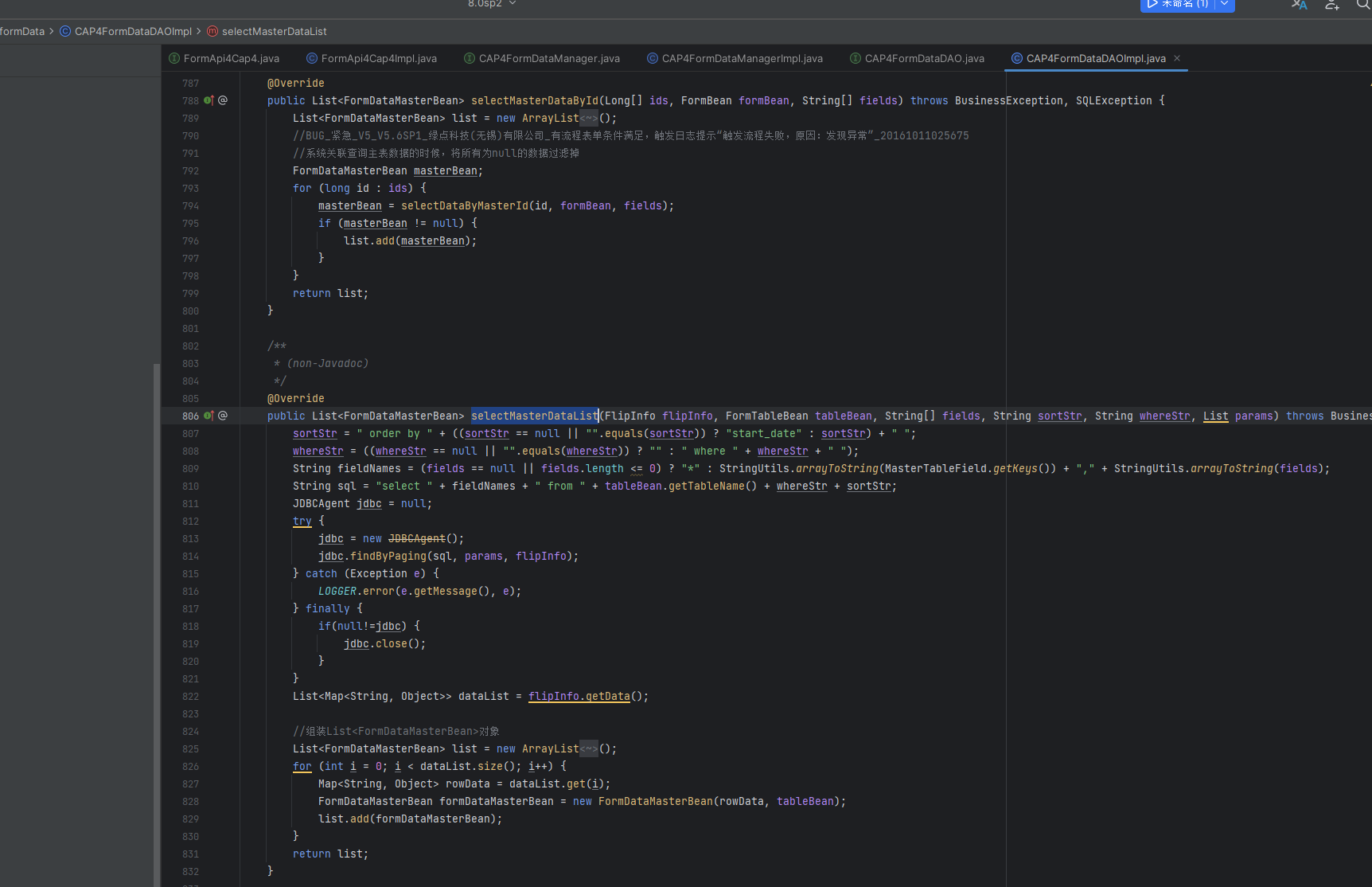Click jdbc.close() call on line 819

[x=385, y=643]
